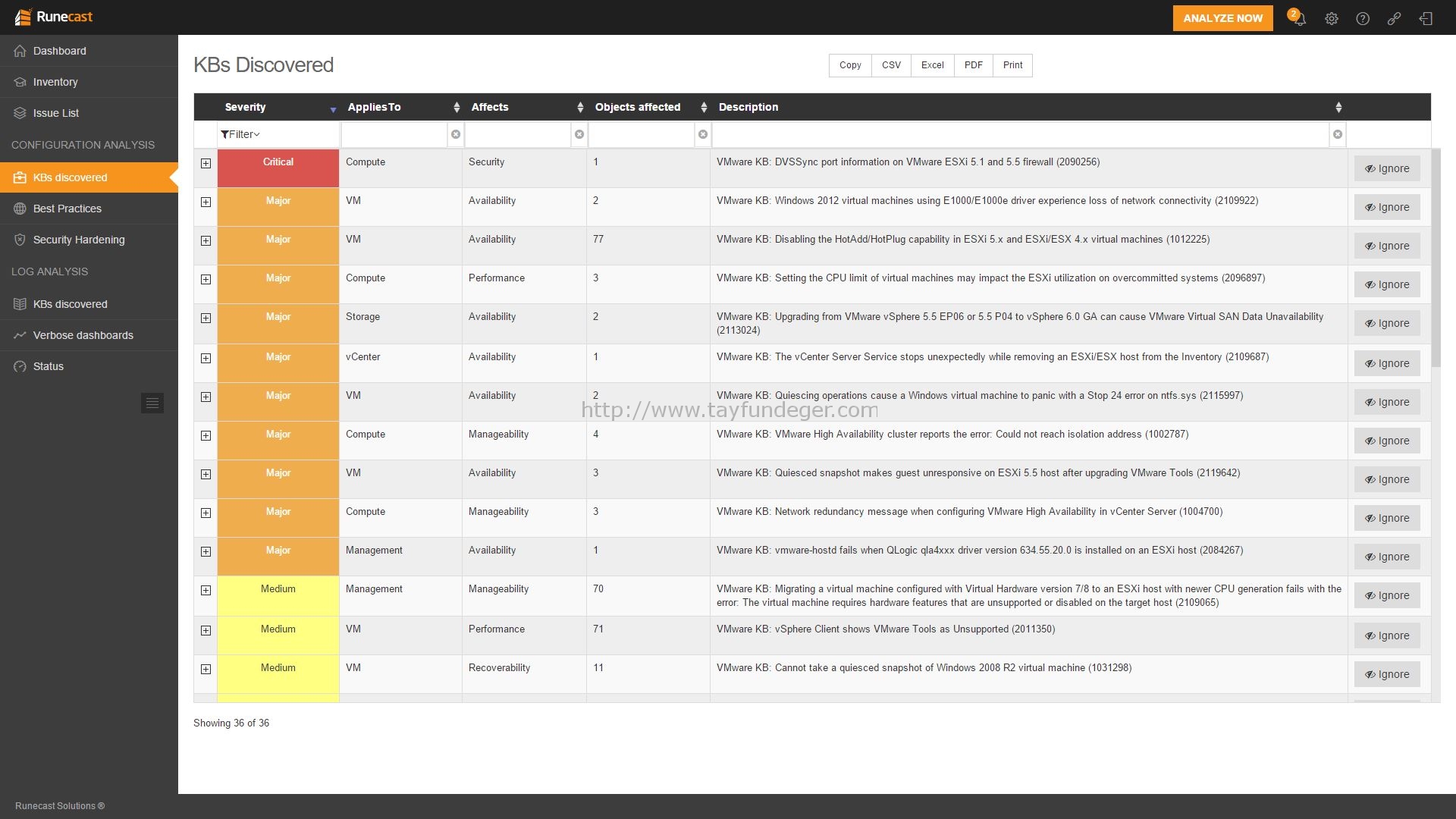Open Best Practices section
The width and height of the screenshot is (1456, 819).
click(x=89, y=209)
